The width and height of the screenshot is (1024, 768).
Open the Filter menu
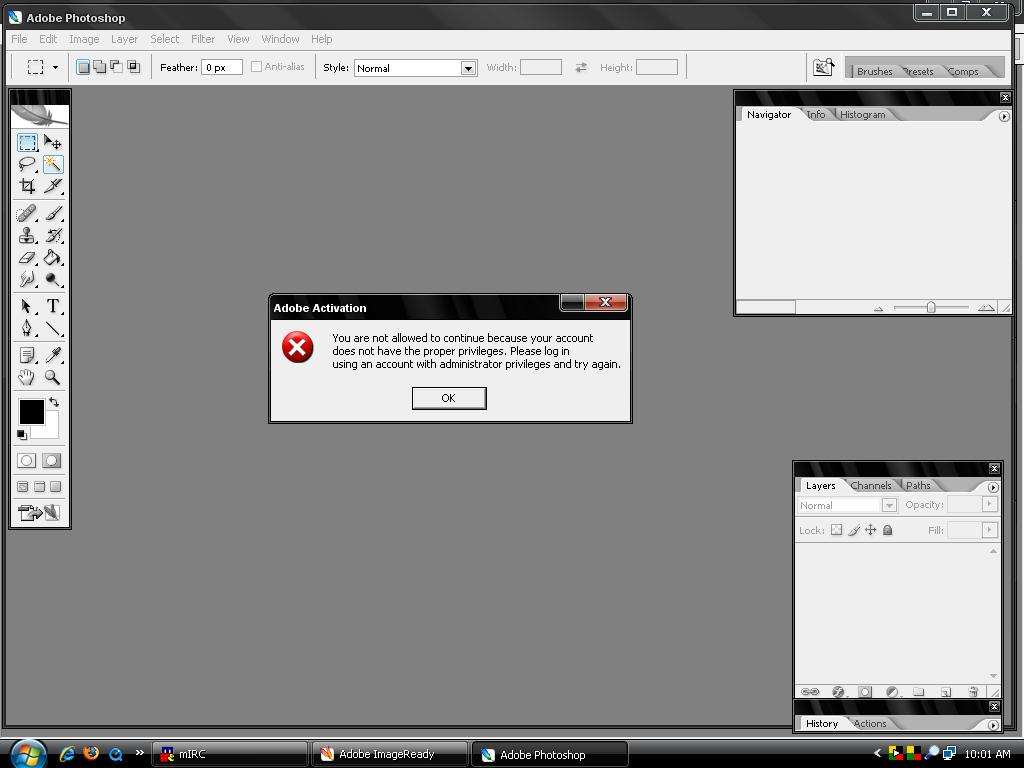[203, 39]
